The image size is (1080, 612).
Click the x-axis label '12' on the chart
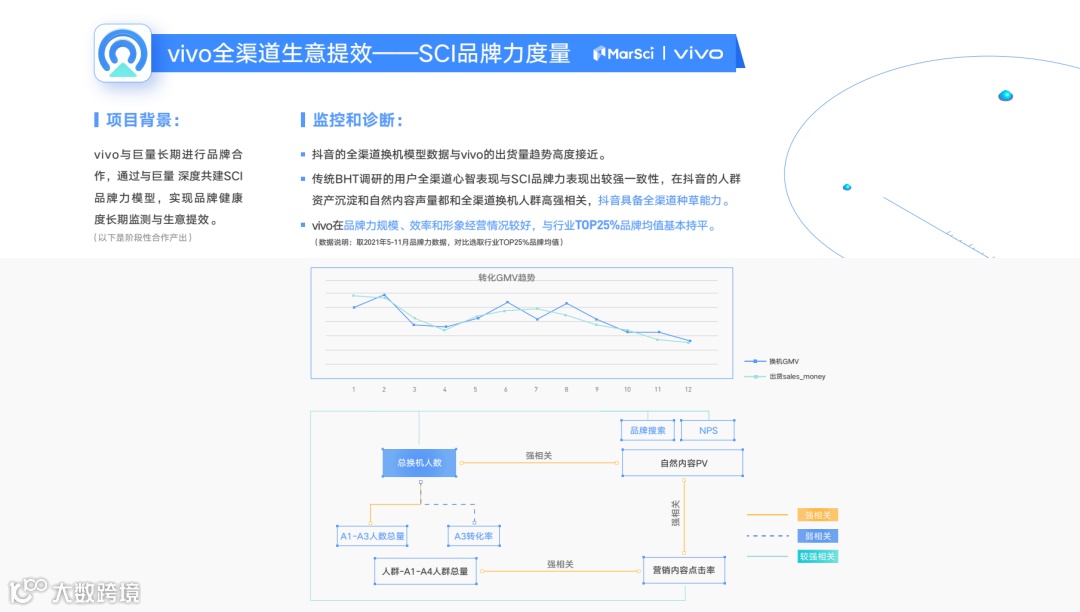687,390
